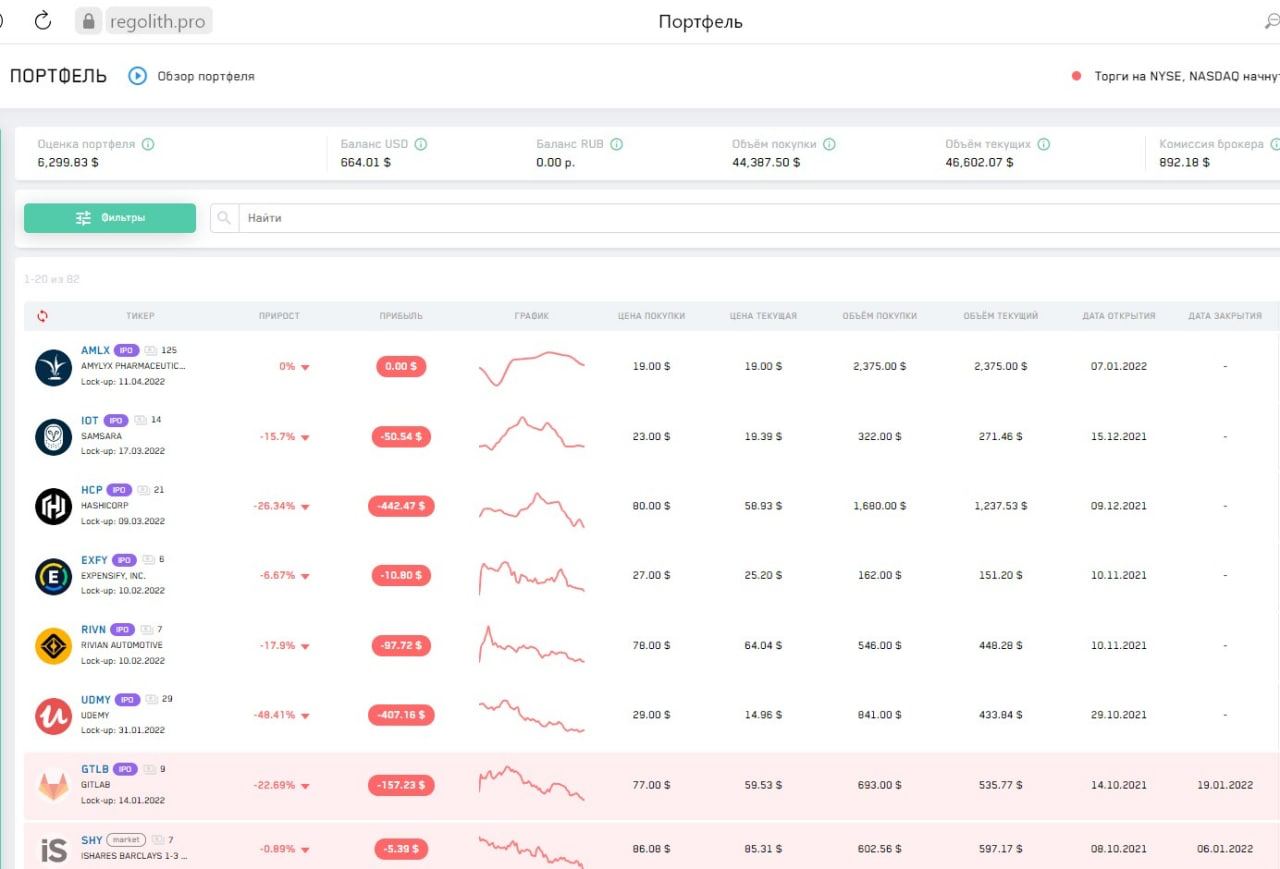The width and height of the screenshot is (1280, 869).
Task: Play the Обзор портфеля overview icon
Action: click(x=137, y=76)
